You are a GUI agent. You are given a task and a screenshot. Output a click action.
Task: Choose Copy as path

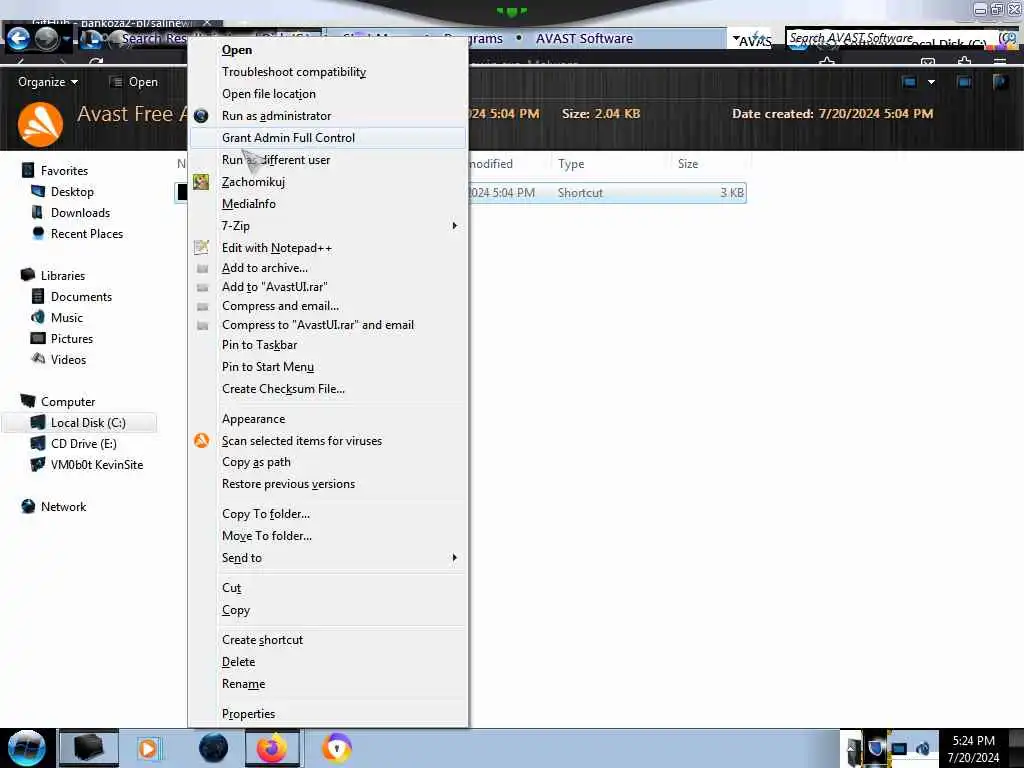click(256, 462)
